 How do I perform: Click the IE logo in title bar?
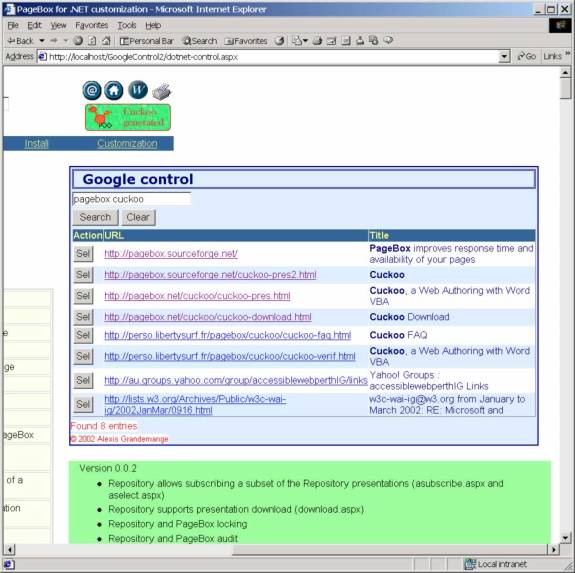10,9
